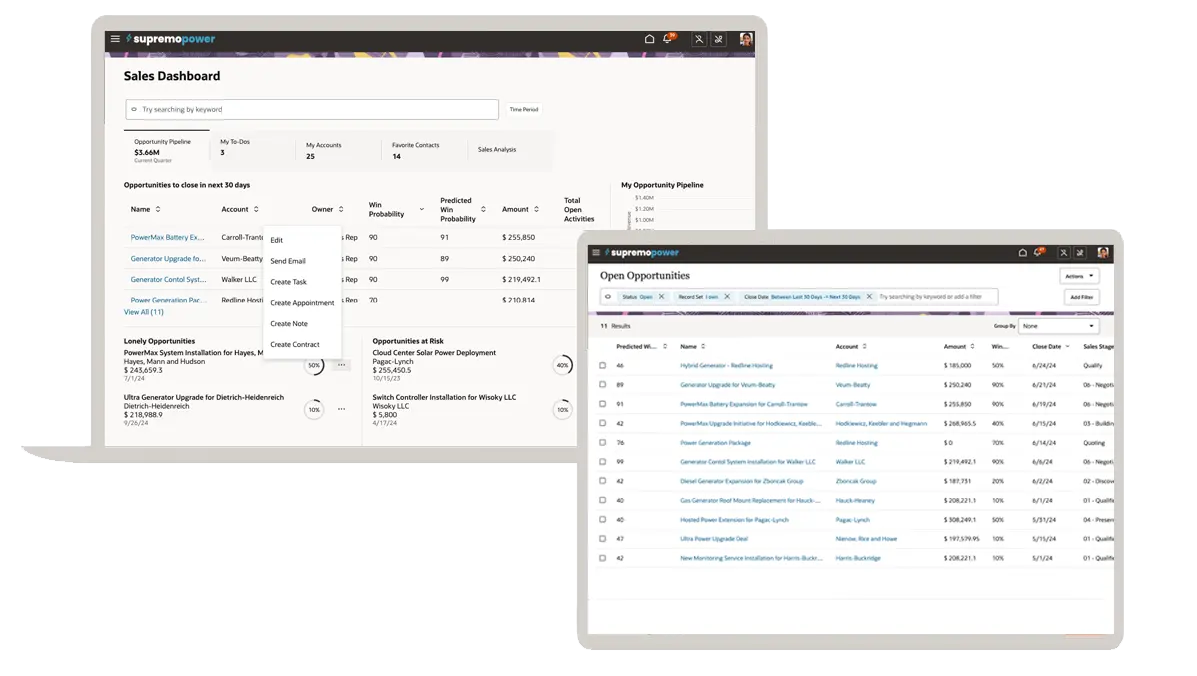Image resolution: width=1197 pixels, height=676 pixels.
Task: Select checkbox for Generator Upgrade for Veum-Beatty
Action: tap(602, 385)
